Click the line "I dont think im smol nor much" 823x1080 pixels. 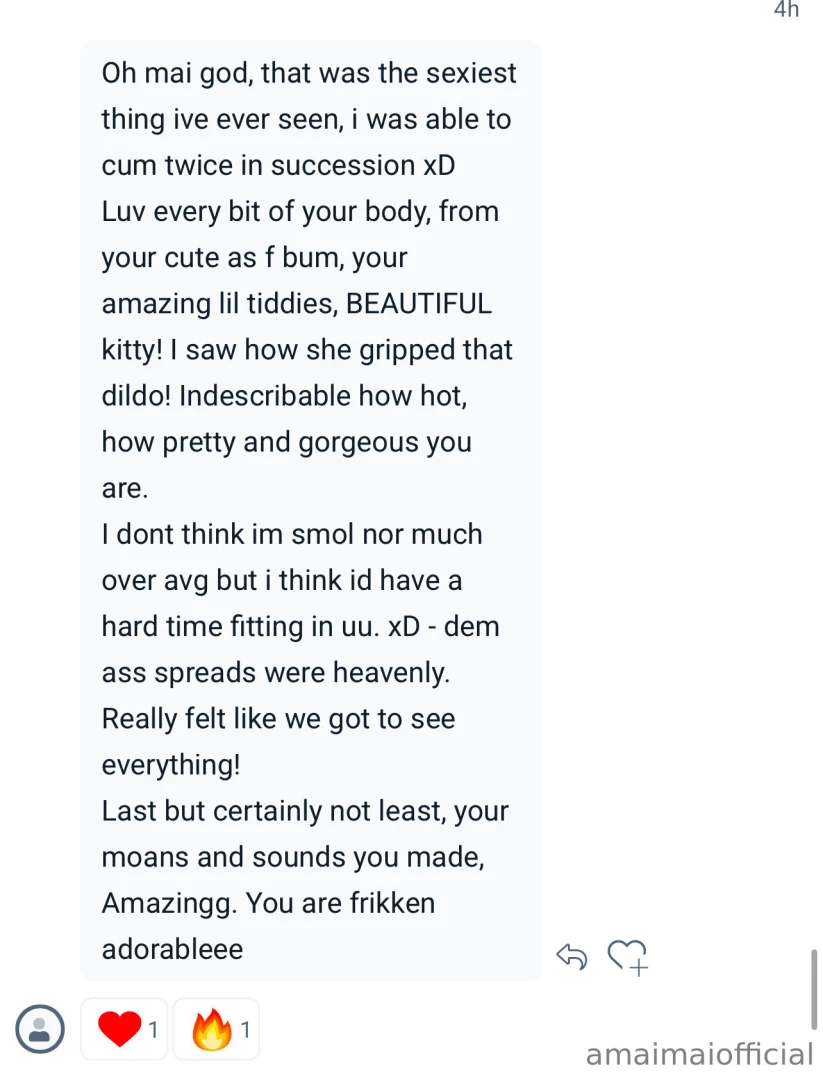pyautogui.click(x=292, y=534)
